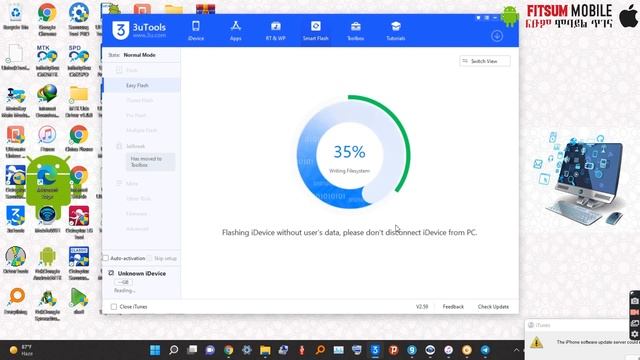This screenshot has width=640, height=360.
Task: Open the Tutorials tab
Action: [396, 31]
